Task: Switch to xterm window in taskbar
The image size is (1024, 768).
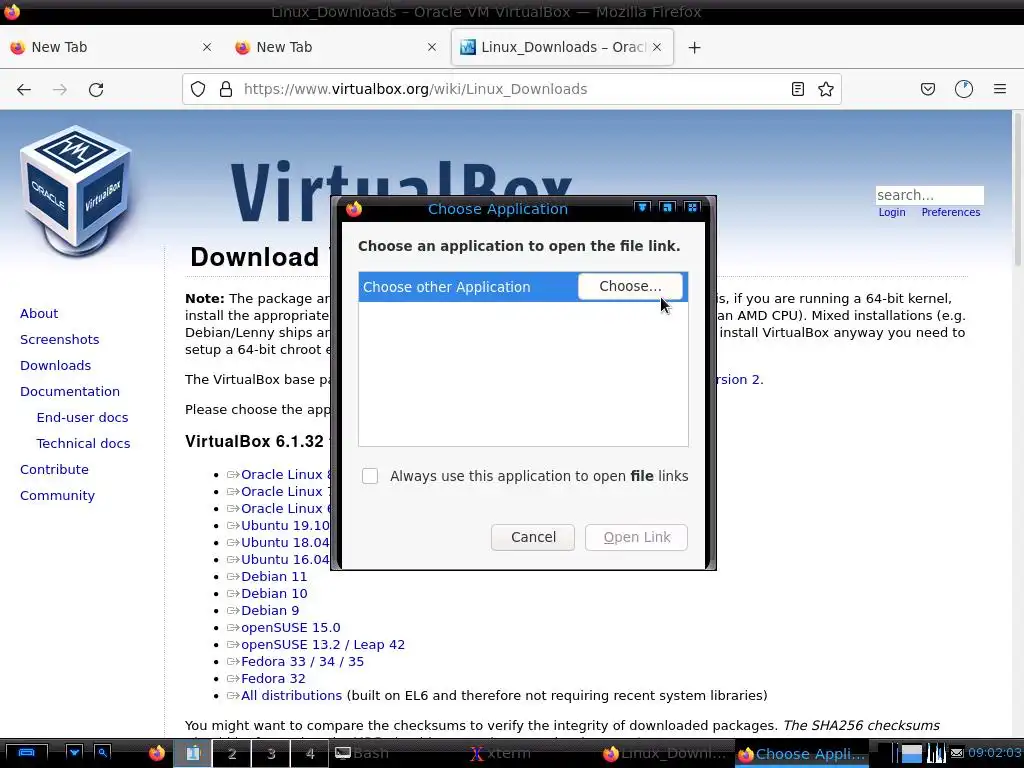Action: coord(534,754)
